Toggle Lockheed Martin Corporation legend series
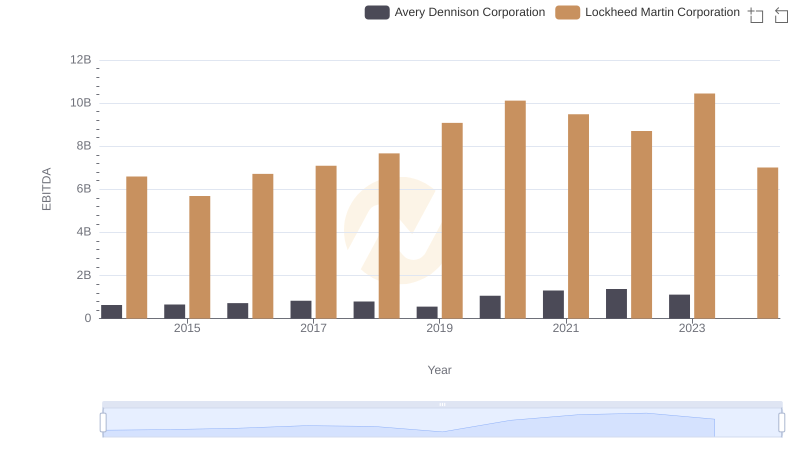The width and height of the screenshot is (800, 461). [x=647, y=12]
